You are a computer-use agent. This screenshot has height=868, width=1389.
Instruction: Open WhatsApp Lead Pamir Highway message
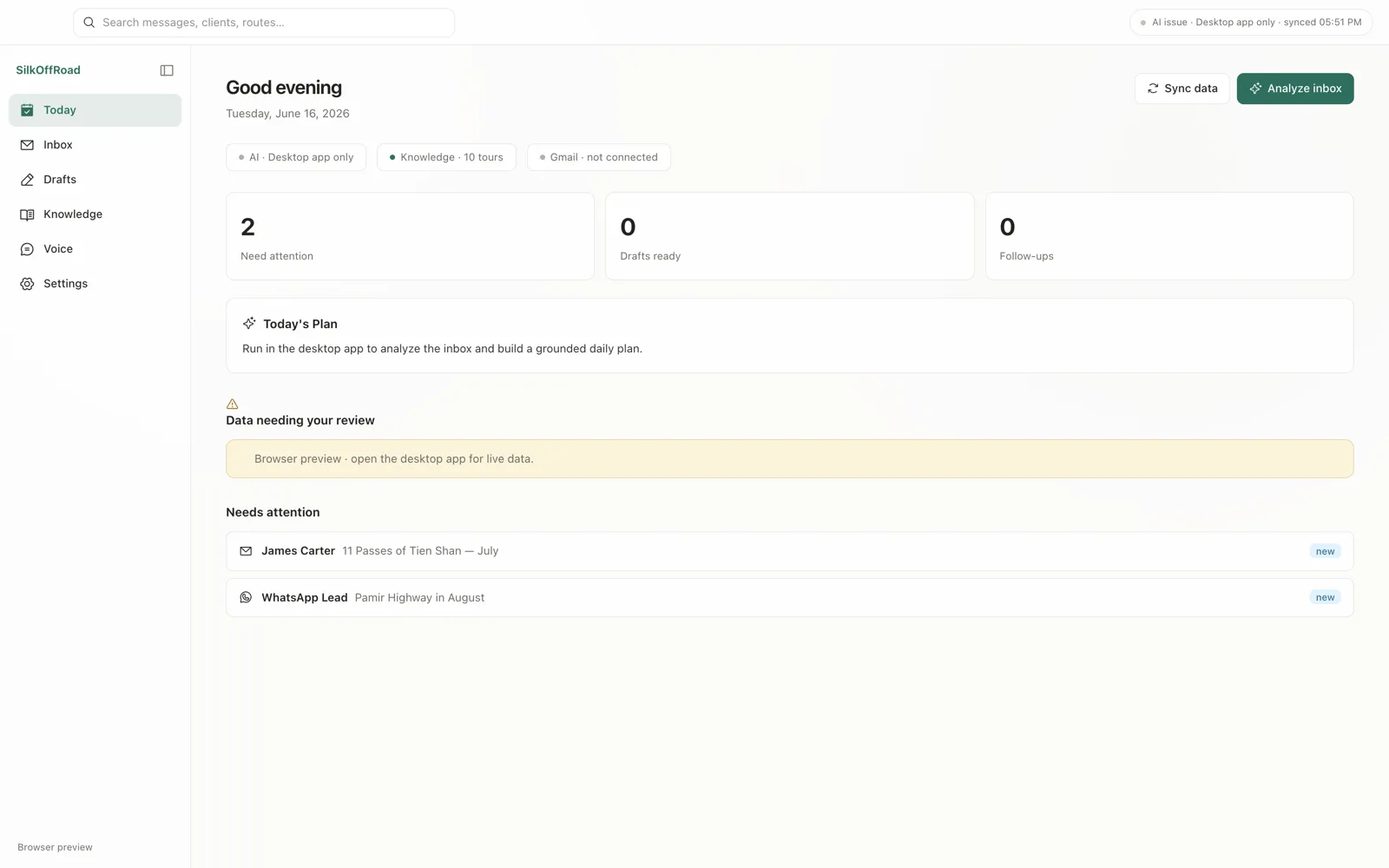(789, 597)
